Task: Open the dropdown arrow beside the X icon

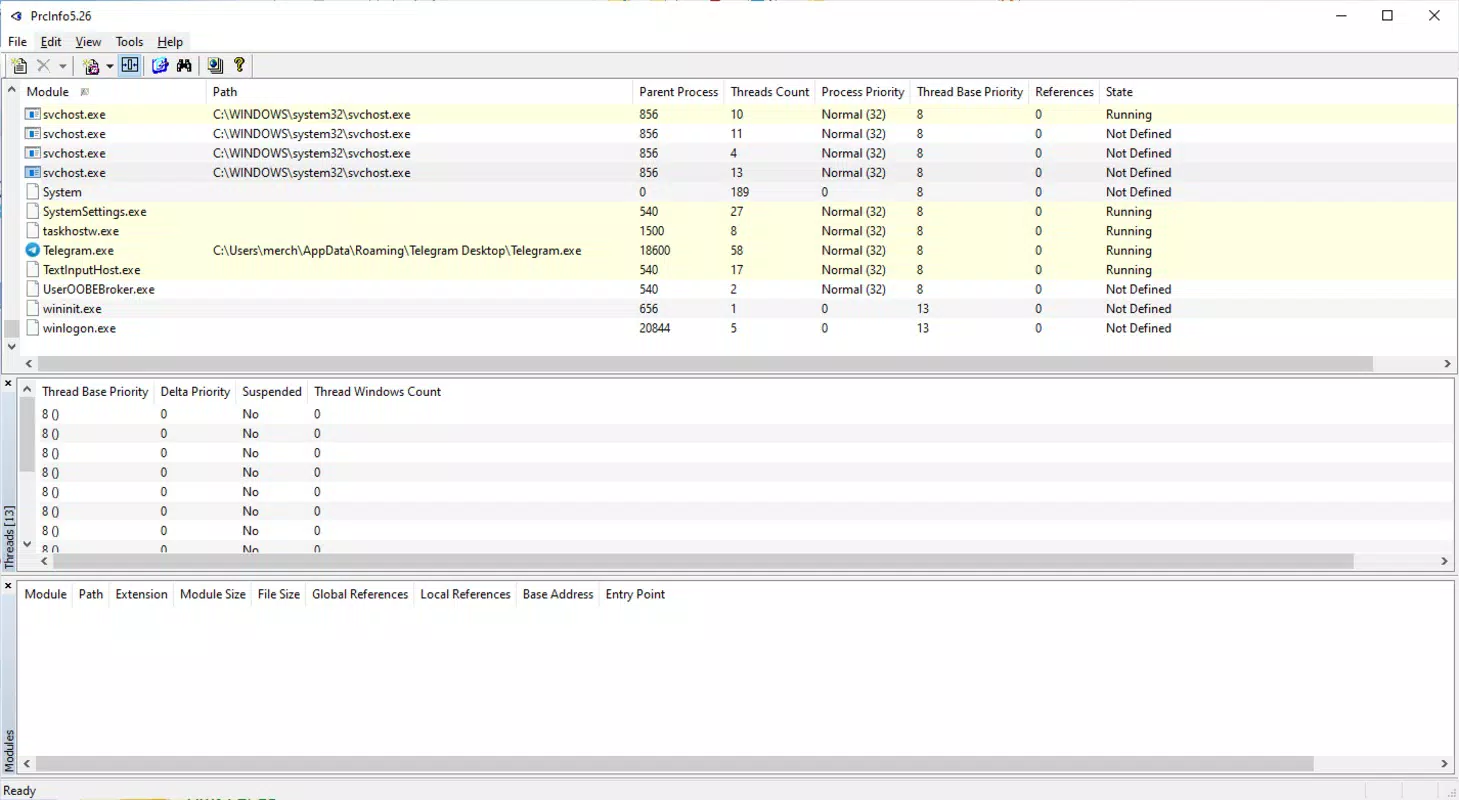Action: [x=62, y=66]
